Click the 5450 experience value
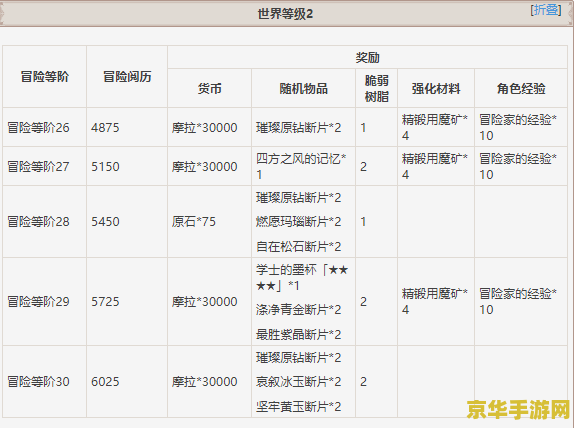The width and height of the screenshot is (576, 428). click(105, 222)
